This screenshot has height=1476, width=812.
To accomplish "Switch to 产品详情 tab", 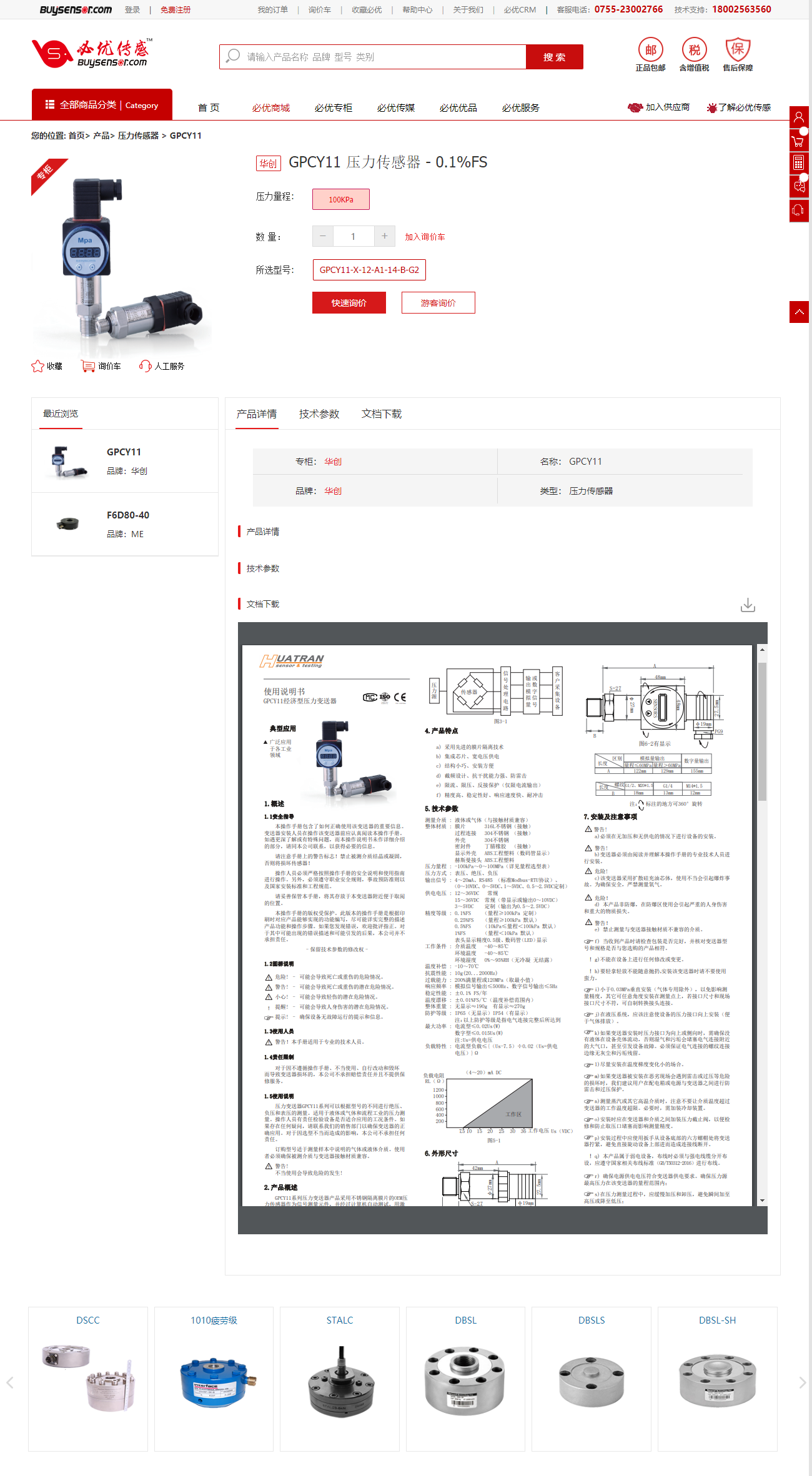I will [257, 414].
